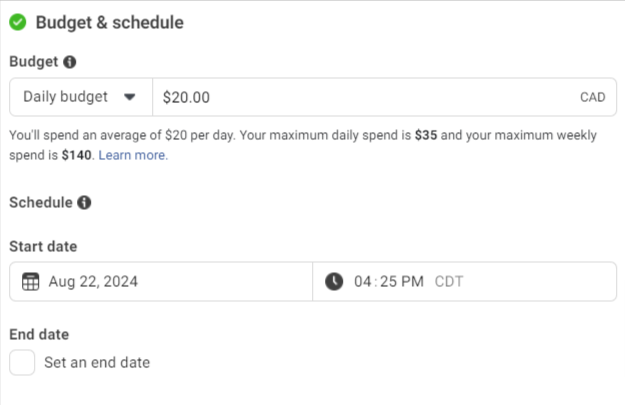
Task: Enable the Set an end date checkbox
Action: [22, 362]
